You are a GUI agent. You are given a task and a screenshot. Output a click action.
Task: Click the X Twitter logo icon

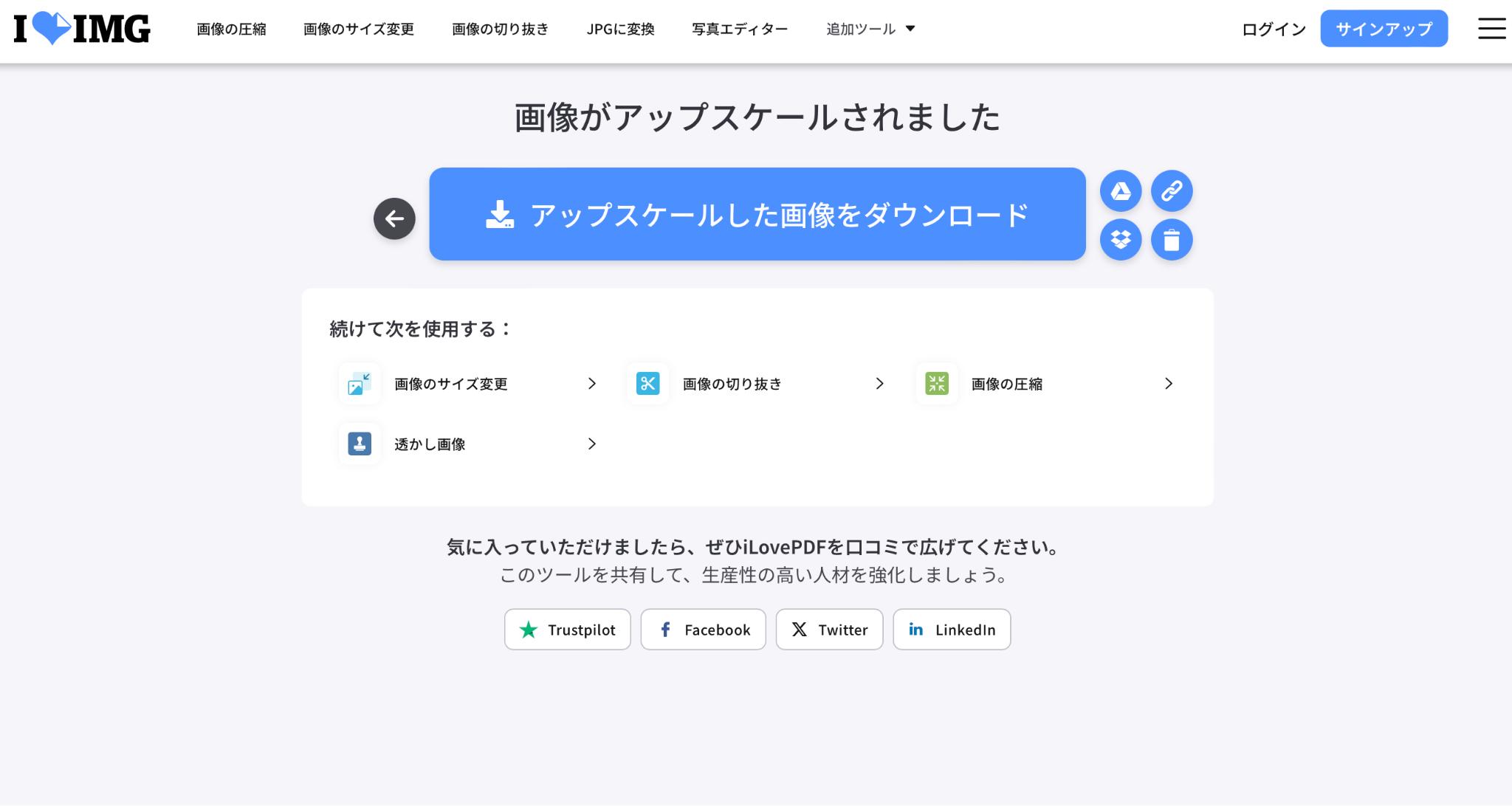pos(799,630)
